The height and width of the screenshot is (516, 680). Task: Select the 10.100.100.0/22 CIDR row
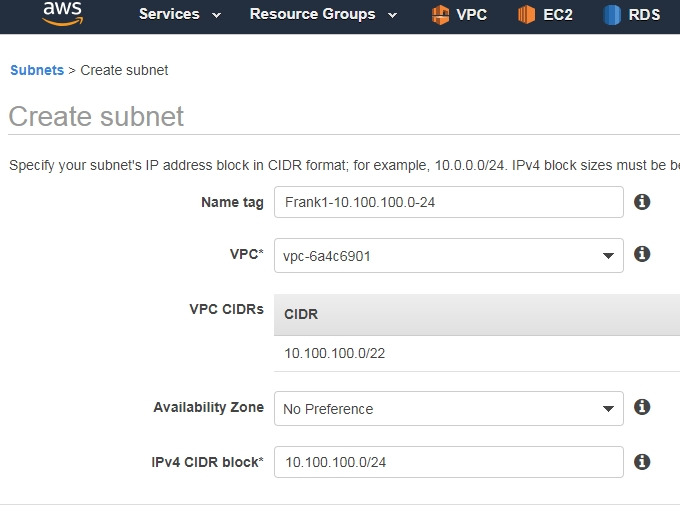pos(477,353)
